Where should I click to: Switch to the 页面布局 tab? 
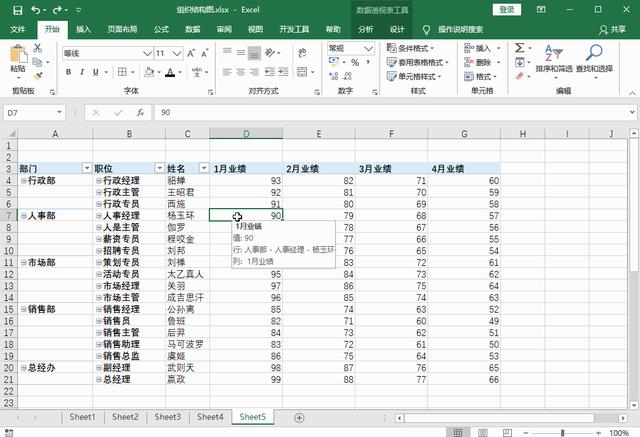(122, 29)
